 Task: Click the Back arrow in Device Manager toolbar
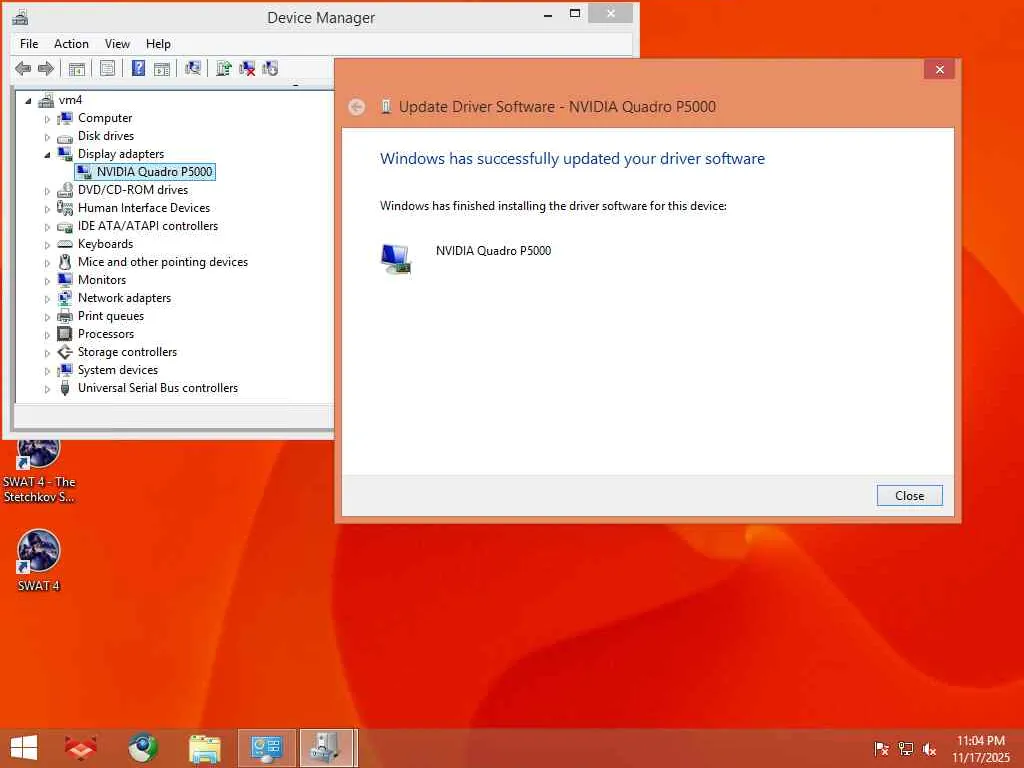tap(23, 68)
